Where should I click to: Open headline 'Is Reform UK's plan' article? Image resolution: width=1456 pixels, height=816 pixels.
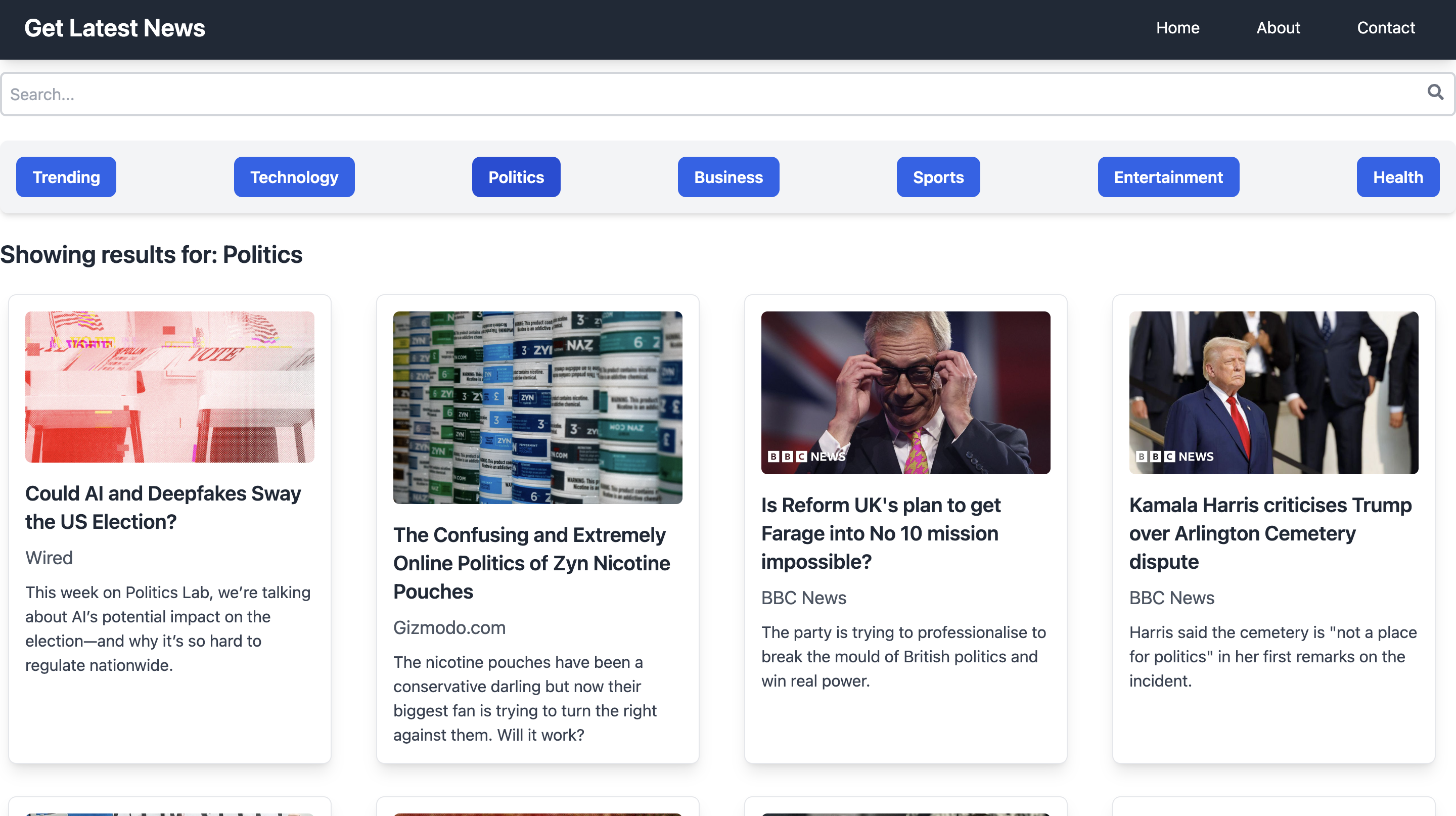(x=881, y=533)
